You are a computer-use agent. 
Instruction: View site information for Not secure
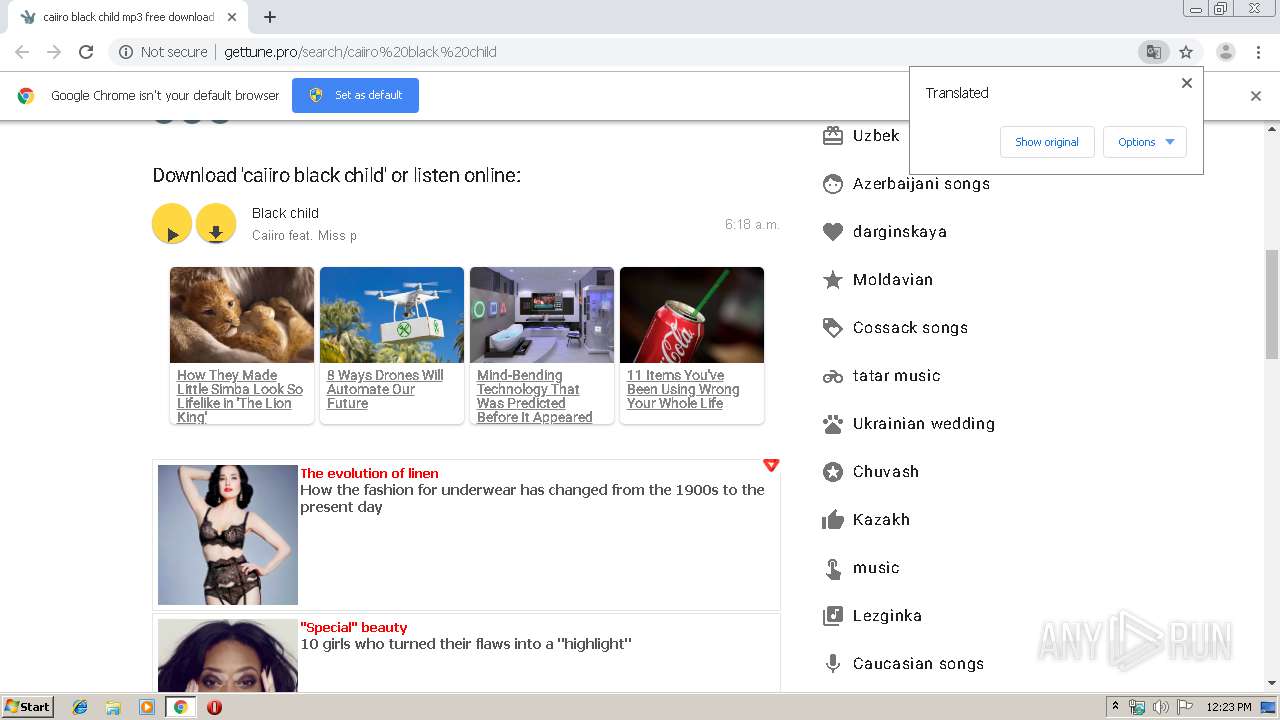click(x=163, y=52)
